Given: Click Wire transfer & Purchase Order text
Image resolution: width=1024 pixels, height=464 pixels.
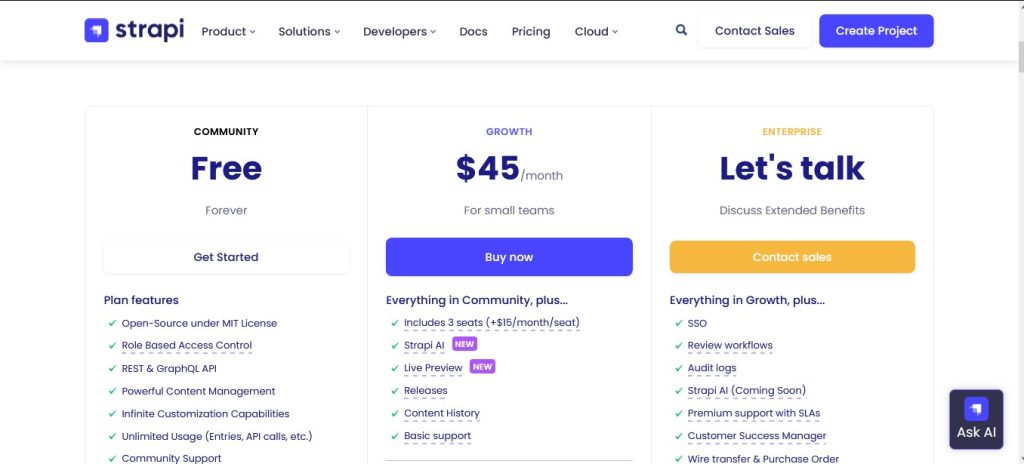Looking at the screenshot, I should click(763, 459).
